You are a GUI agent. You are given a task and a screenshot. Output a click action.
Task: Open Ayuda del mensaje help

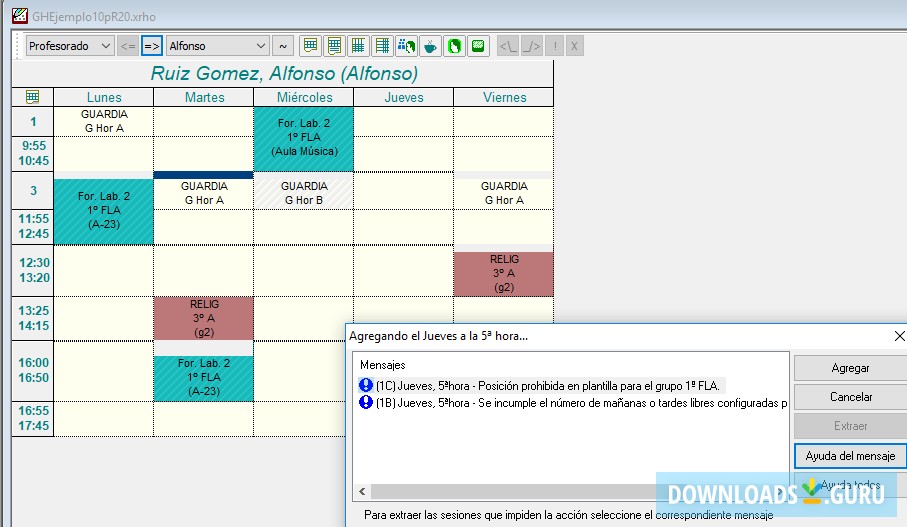(x=850, y=456)
